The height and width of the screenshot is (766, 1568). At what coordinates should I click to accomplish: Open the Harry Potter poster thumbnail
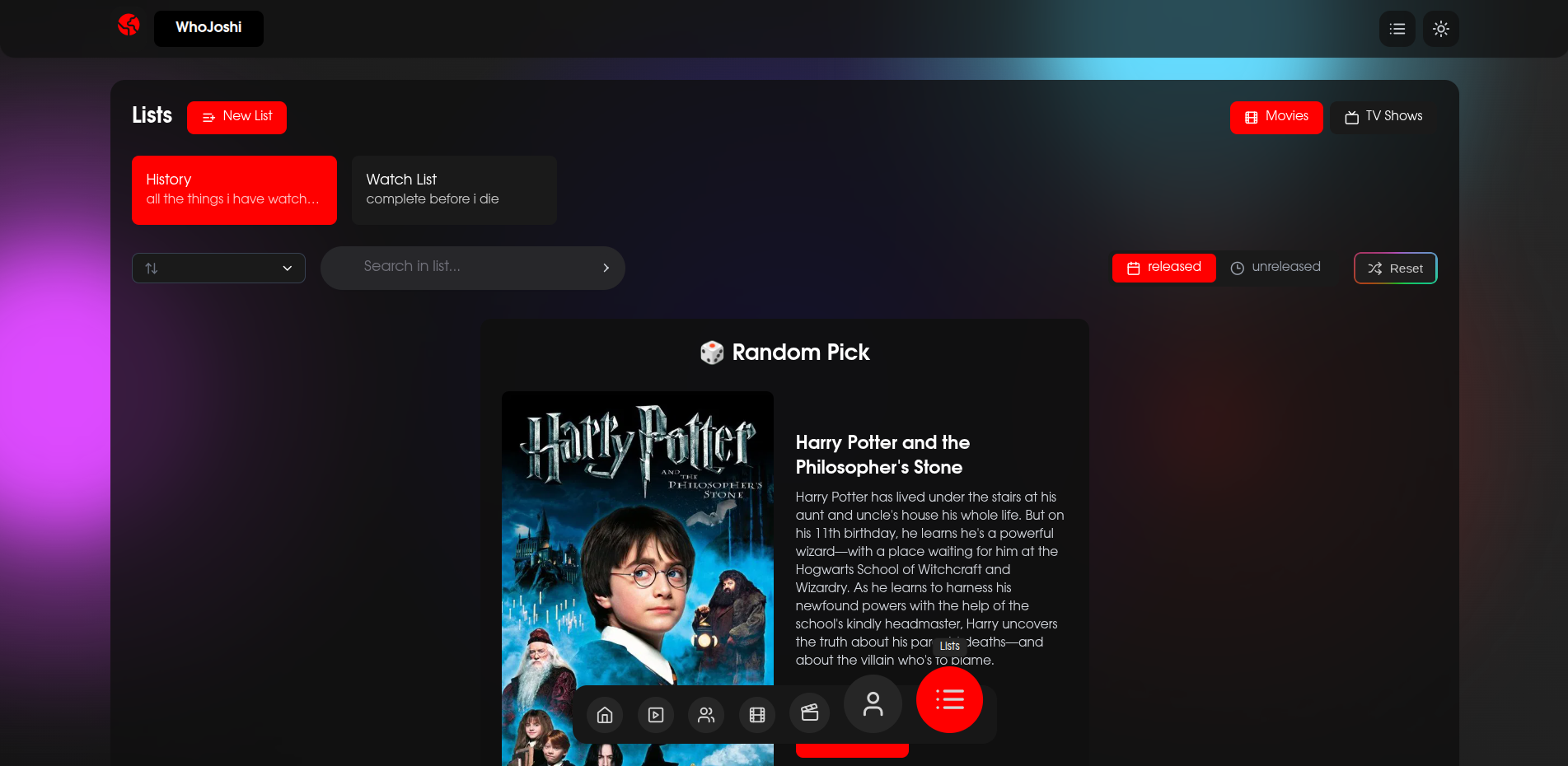click(x=637, y=578)
